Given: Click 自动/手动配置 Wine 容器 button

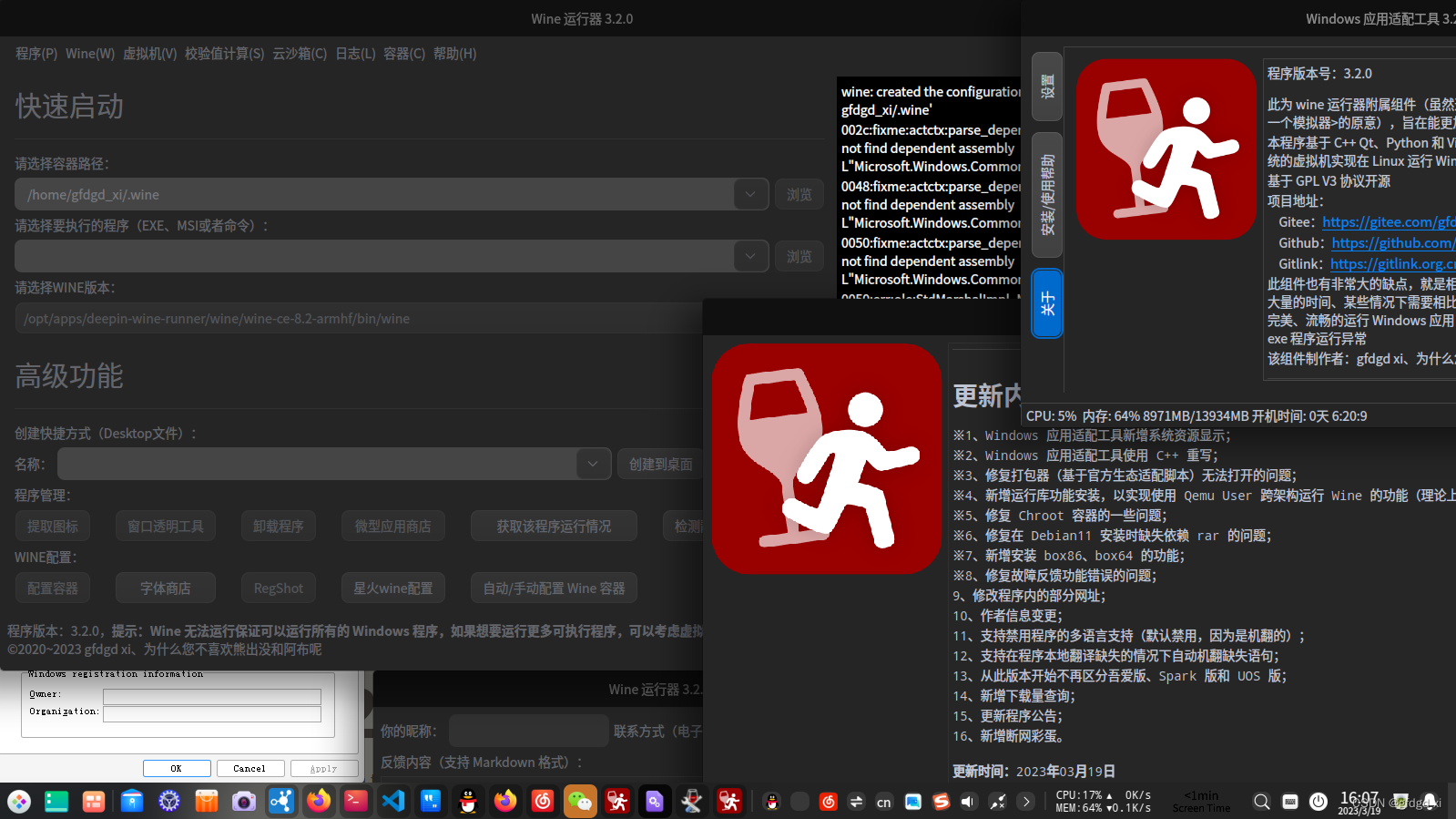Looking at the screenshot, I should pos(554,588).
